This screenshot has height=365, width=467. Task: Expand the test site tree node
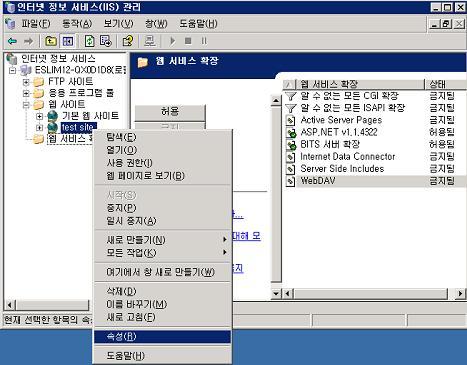[39, 127]
